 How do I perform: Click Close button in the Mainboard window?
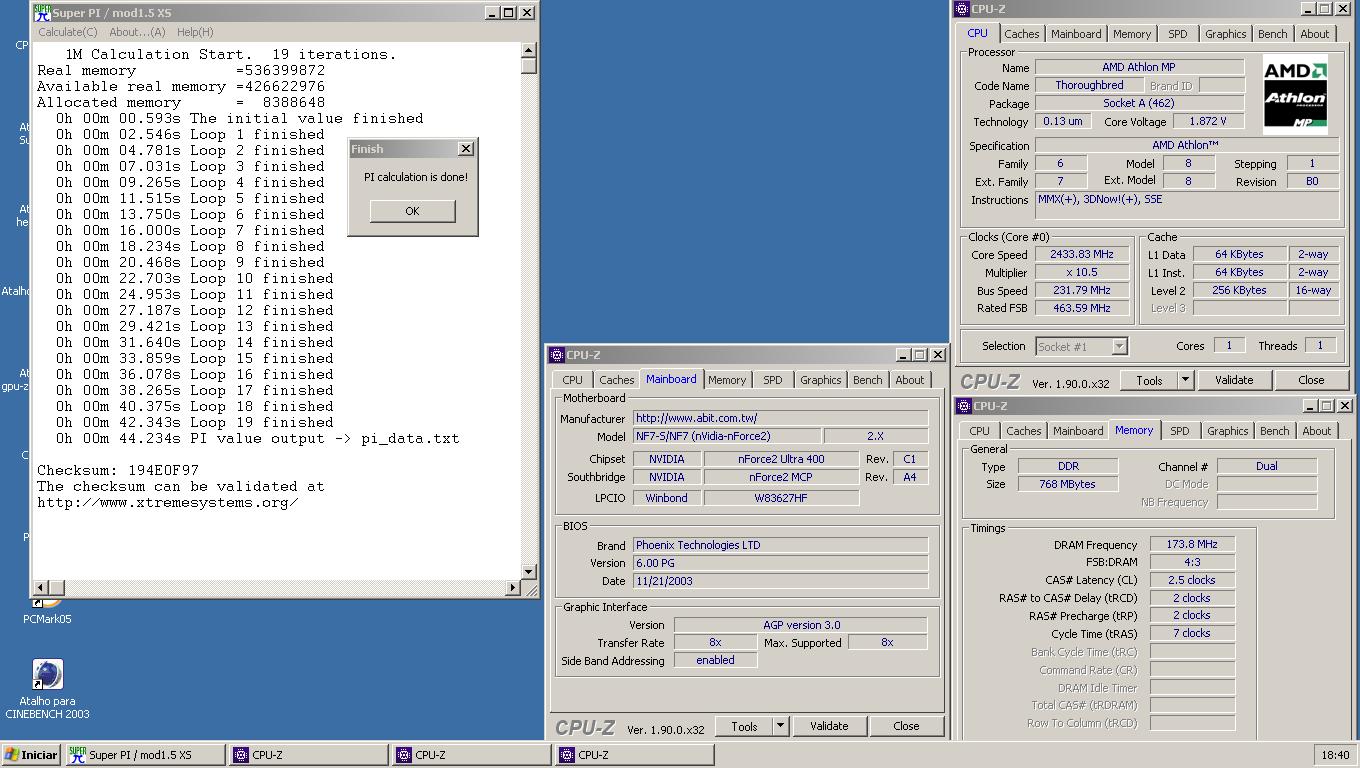(x=906, y=726)
